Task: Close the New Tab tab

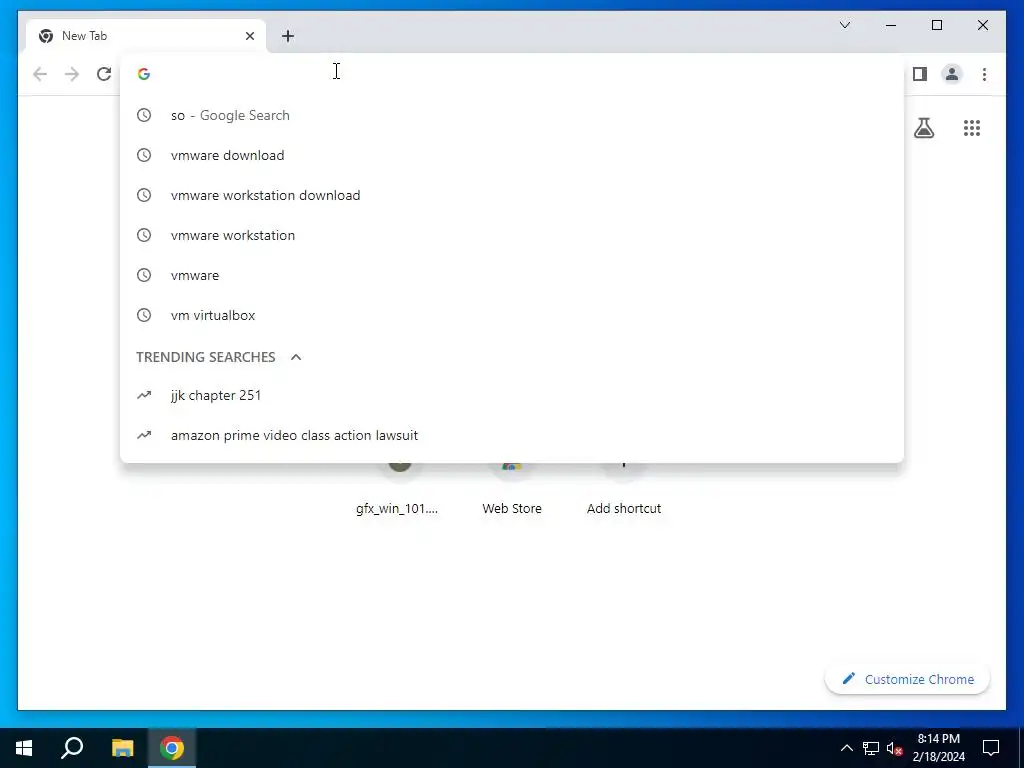Action: [x=249, y=36]
